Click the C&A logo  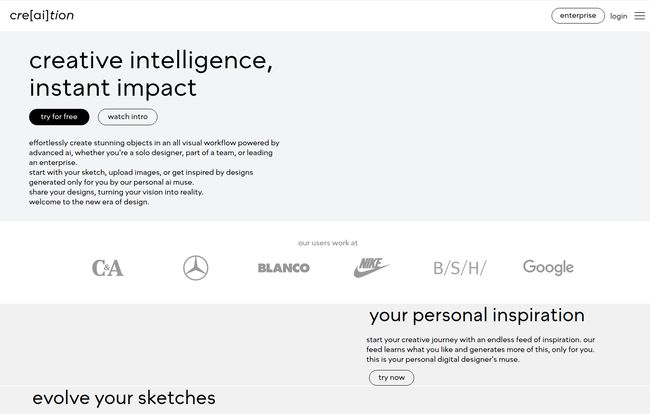point(107,268)
